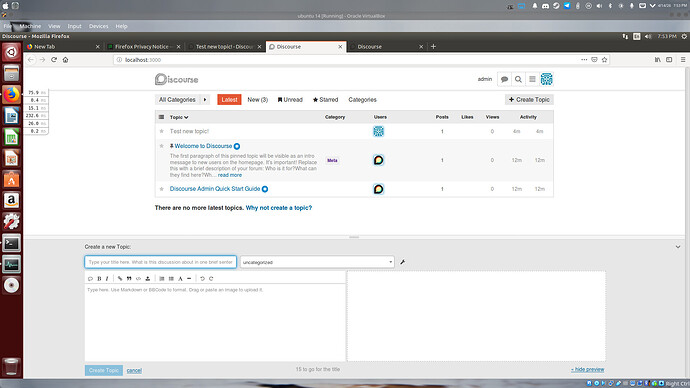
Task: Upload image via composer toolbar
Action: click(x=147, y=278)
